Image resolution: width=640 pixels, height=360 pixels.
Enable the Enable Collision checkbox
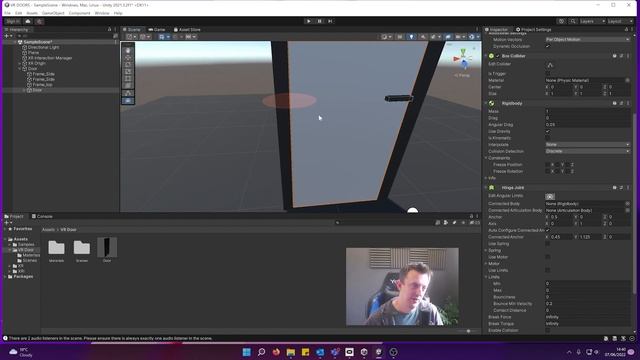coord(548,330)
